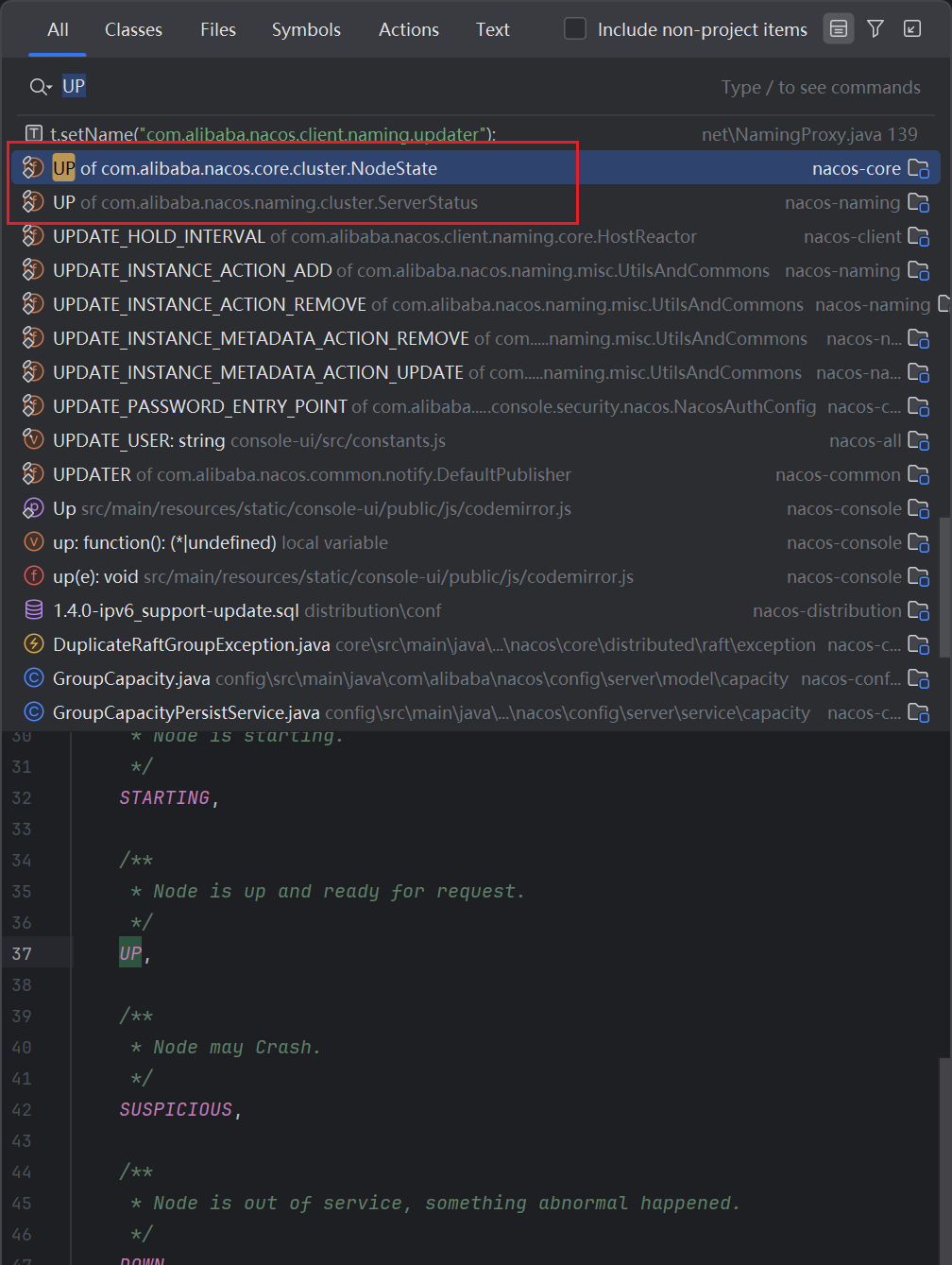The height and width of the screenshot is (1265, 952).
Task: Click the search input field containing UP
Action: click(378, 87)
